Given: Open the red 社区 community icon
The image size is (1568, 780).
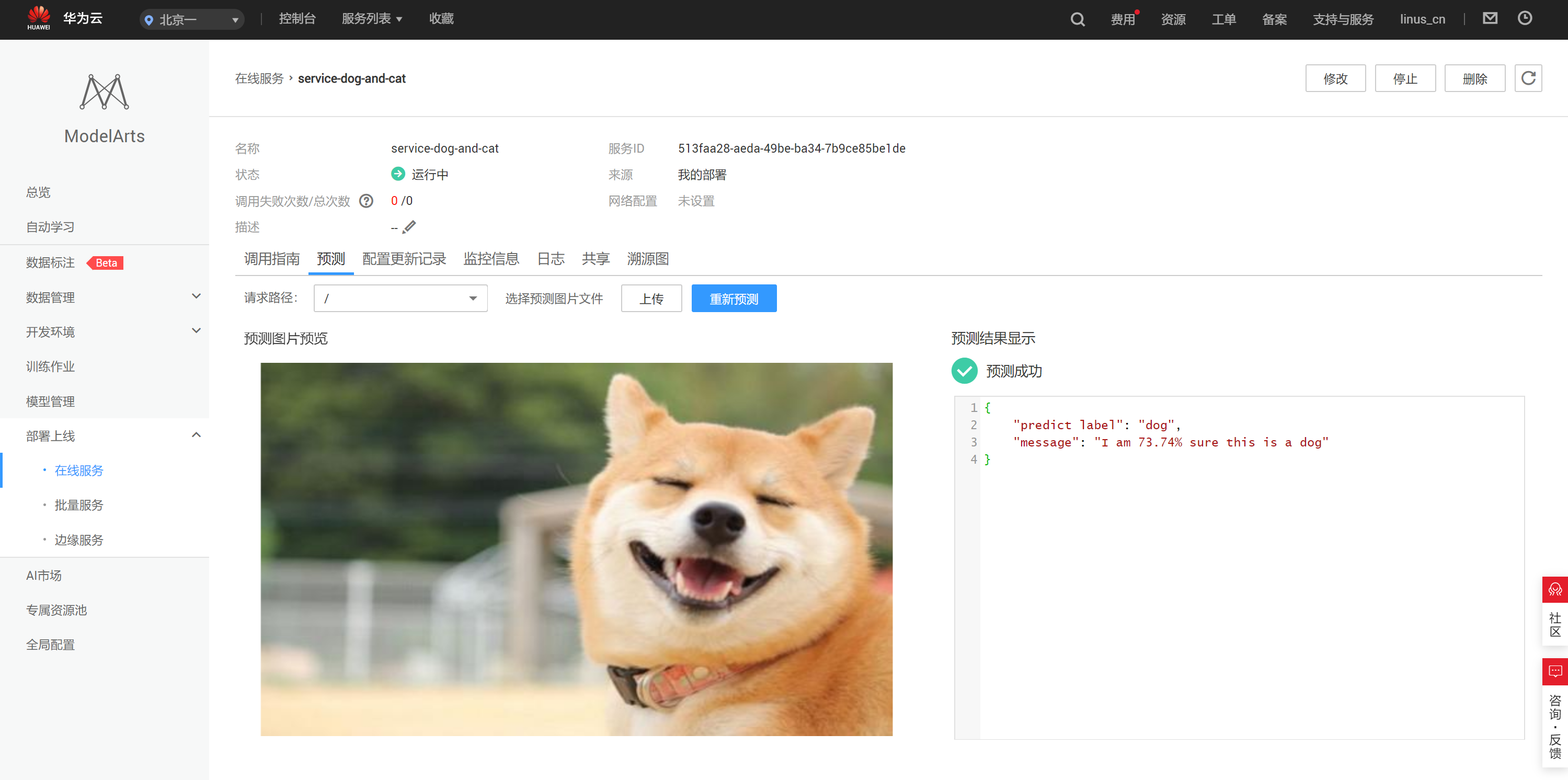Looking at the screenshot, I should point(1554,589).
